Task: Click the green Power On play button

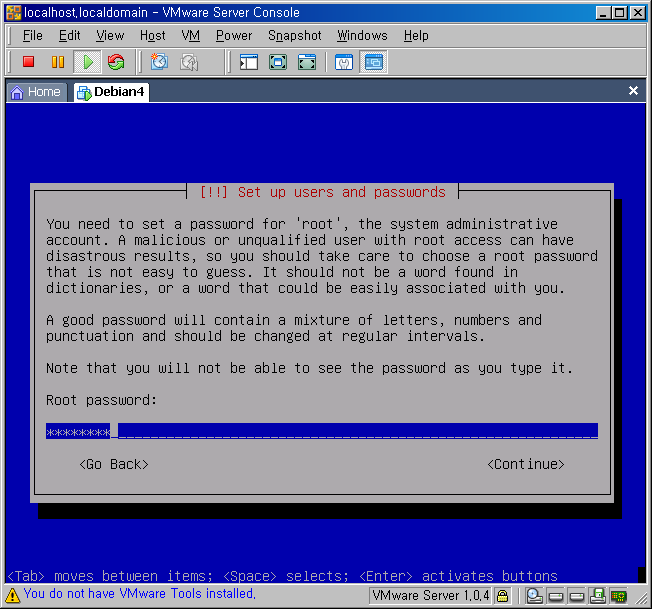Action: pos(87,62)
